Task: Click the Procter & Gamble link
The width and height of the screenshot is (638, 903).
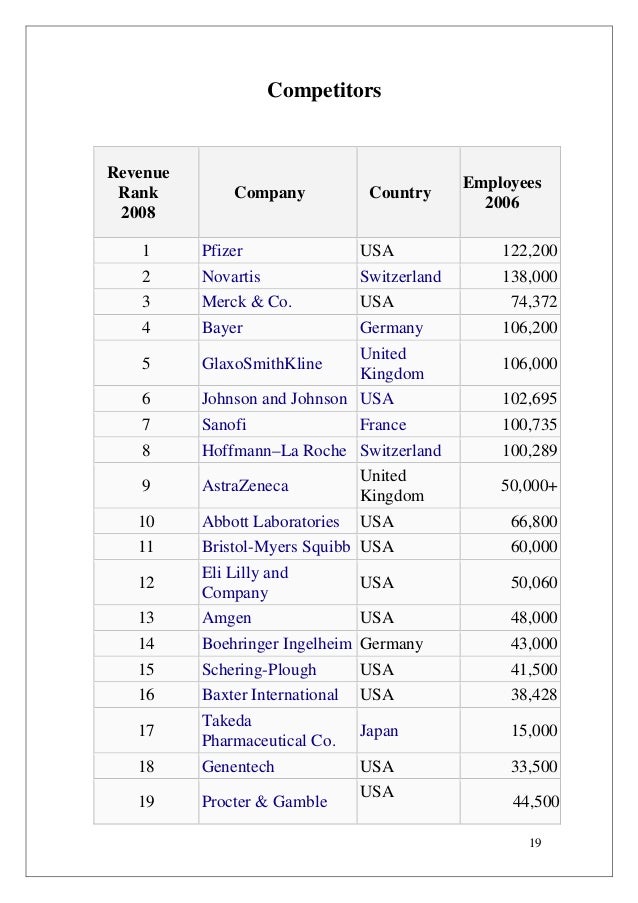Action: click(x=265, y=802)
